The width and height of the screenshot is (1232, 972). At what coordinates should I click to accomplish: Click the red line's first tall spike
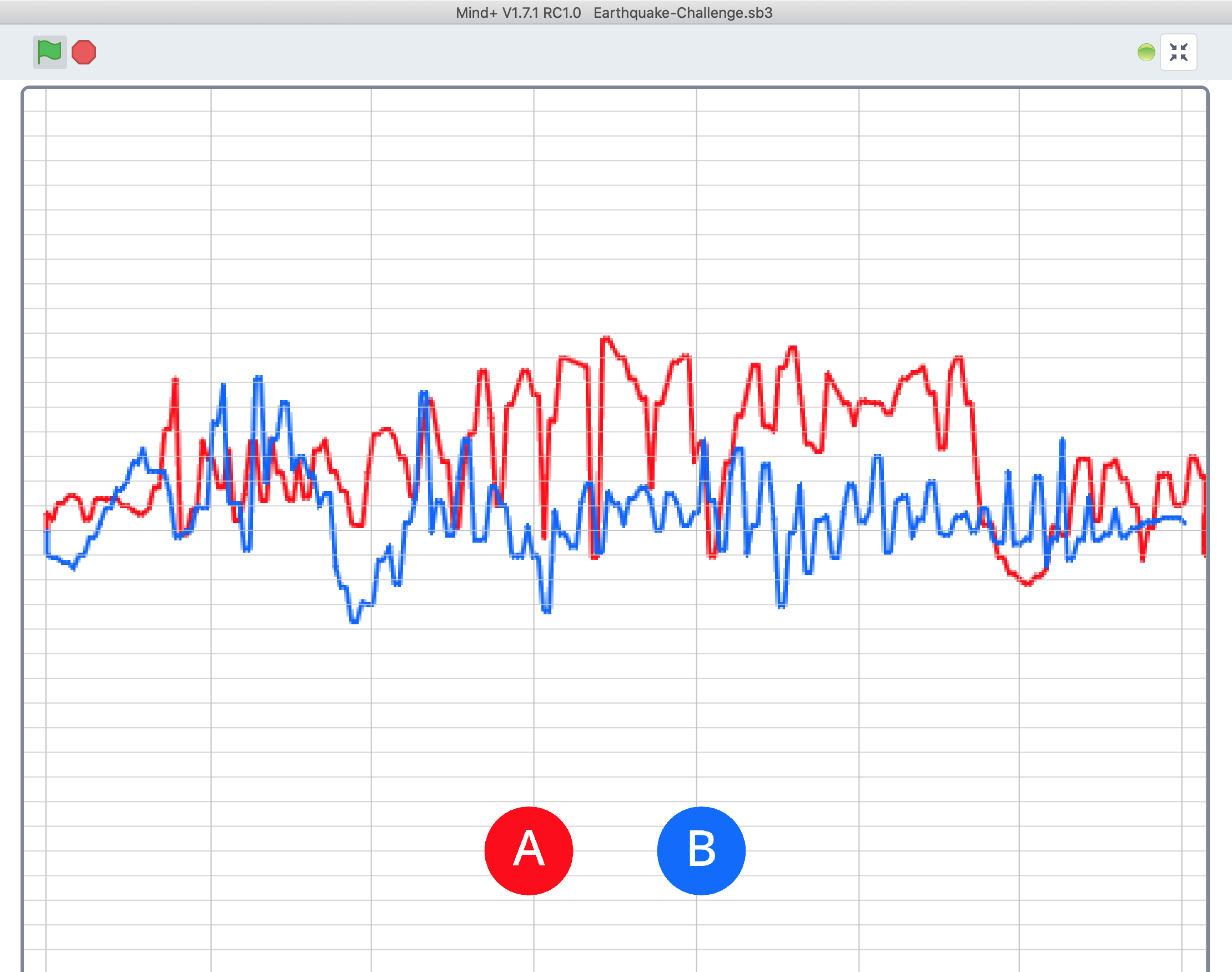175,380
